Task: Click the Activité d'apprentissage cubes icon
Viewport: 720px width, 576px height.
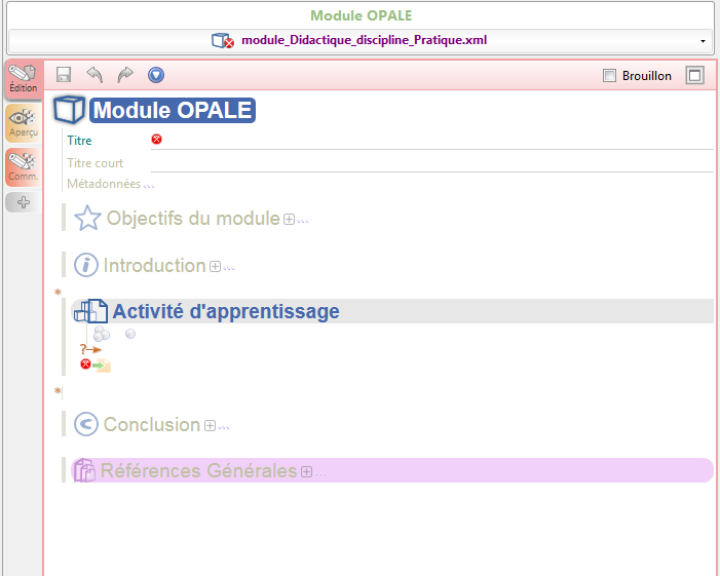Action: pos(91,311)
